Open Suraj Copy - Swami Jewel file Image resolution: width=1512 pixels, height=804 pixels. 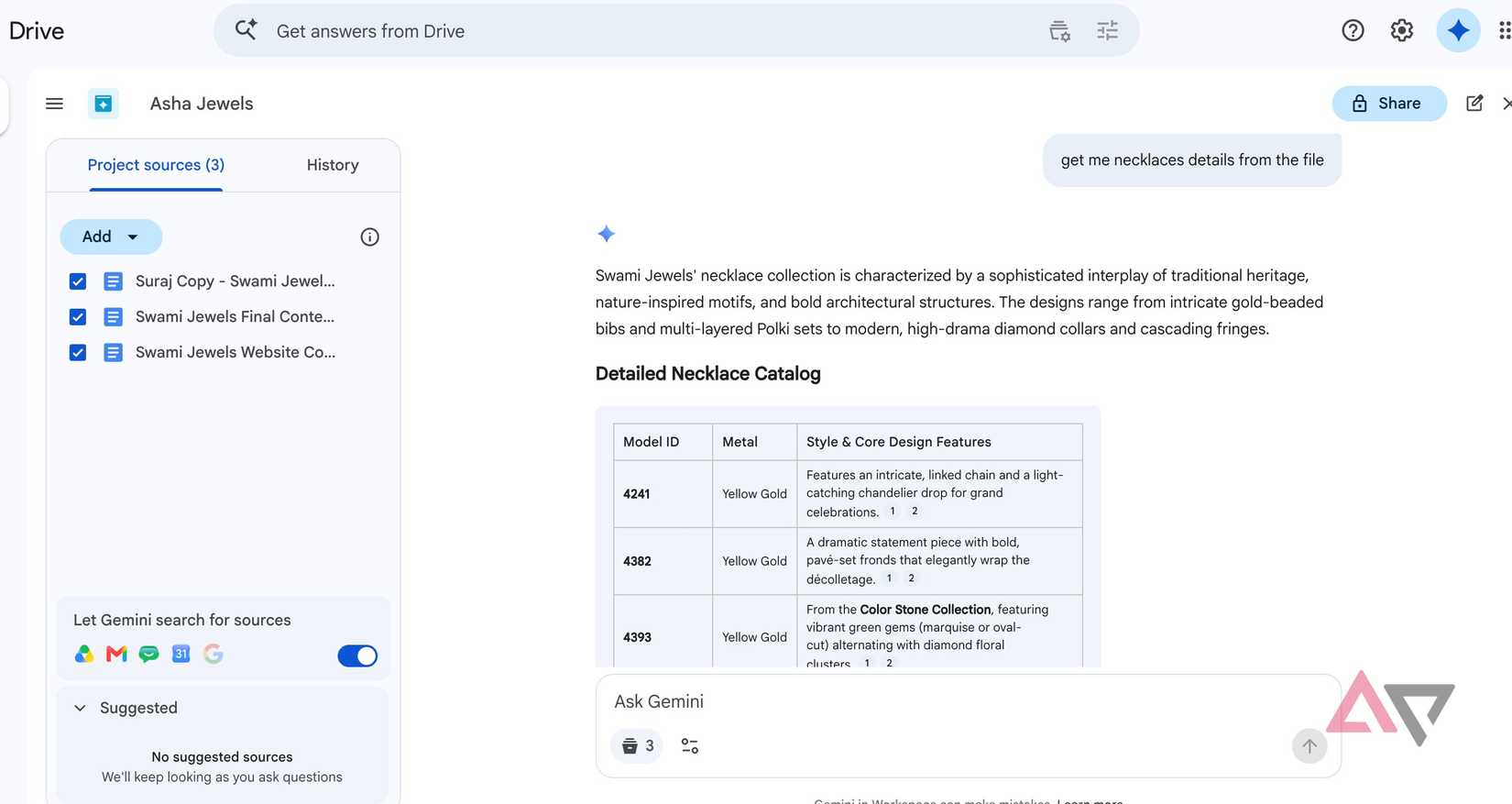[x=236, y=281]
